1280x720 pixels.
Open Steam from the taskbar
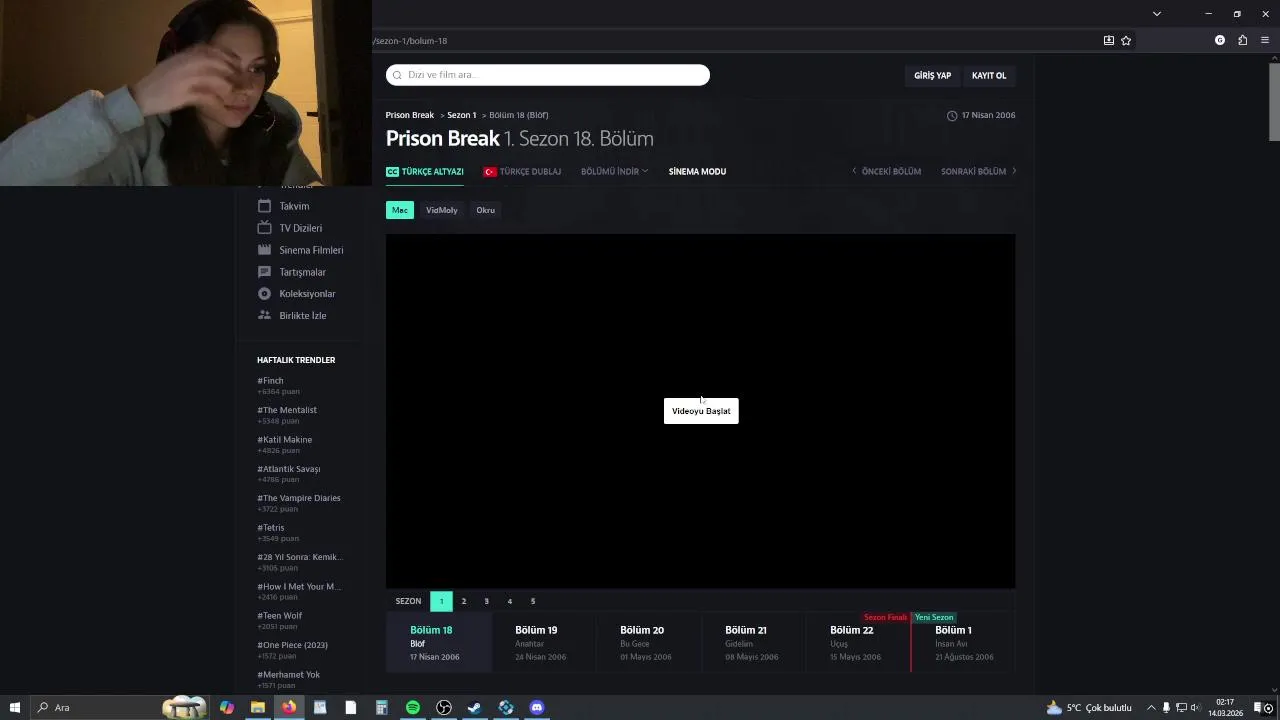click(x=475, y=708)
